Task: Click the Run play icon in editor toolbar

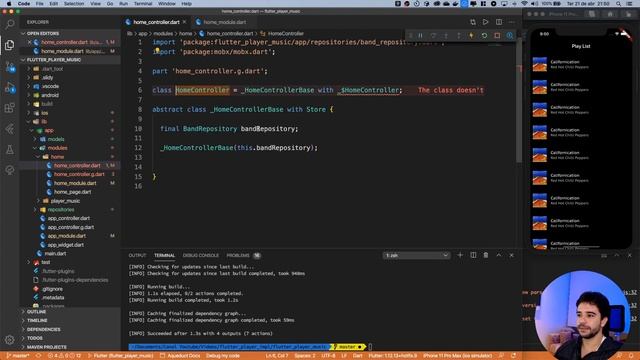Action: pyautogui.click(x=485, y=22)
